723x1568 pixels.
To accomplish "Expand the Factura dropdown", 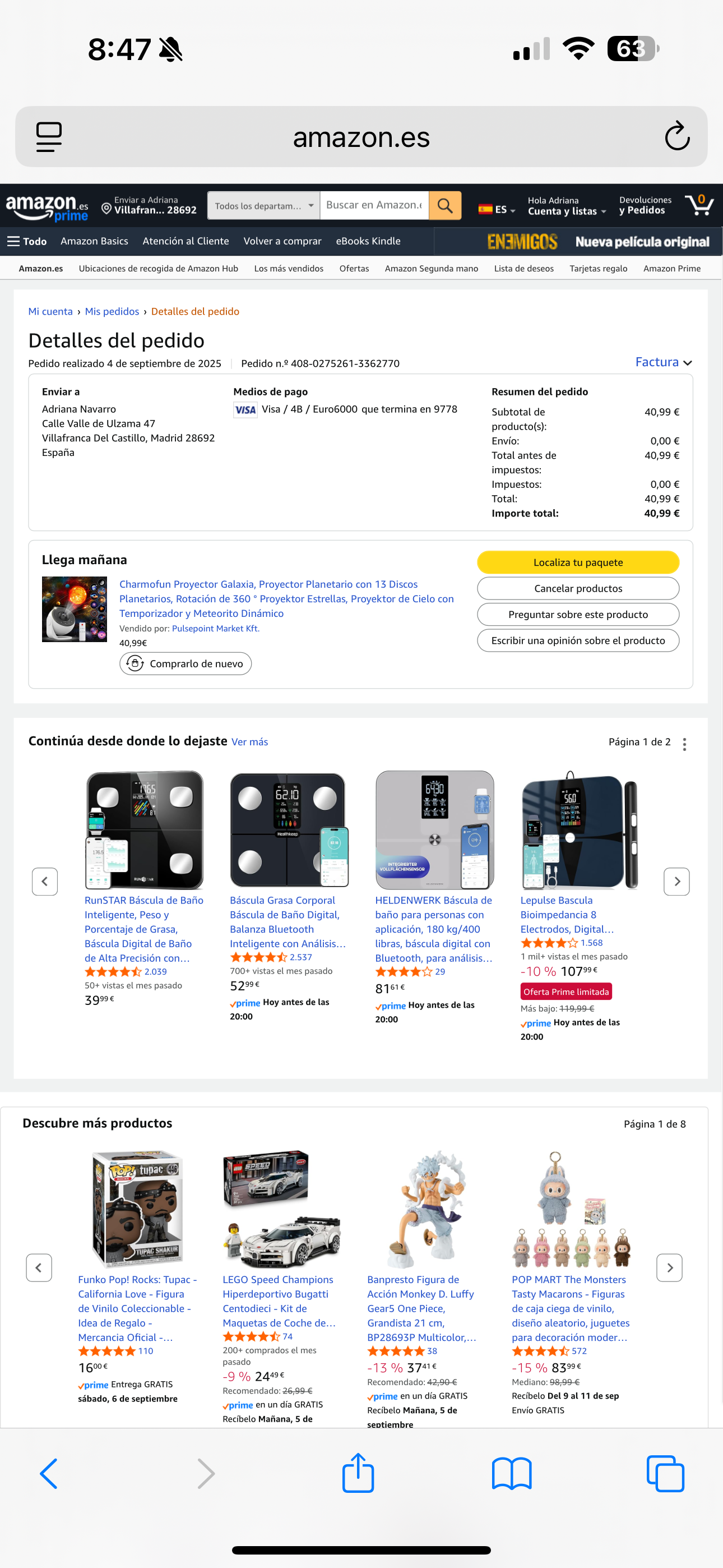I will tap(662, 362).
